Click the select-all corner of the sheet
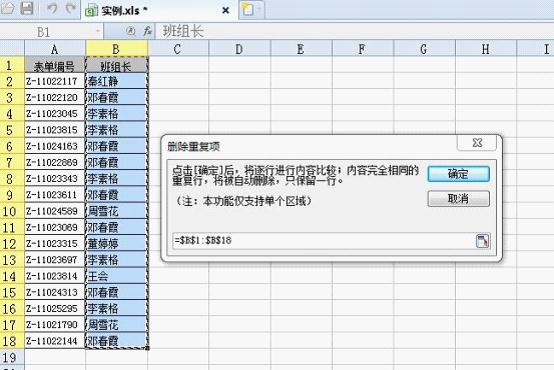Image resolution: width=554 pixels, height=370 pixels. pos(12,49)
